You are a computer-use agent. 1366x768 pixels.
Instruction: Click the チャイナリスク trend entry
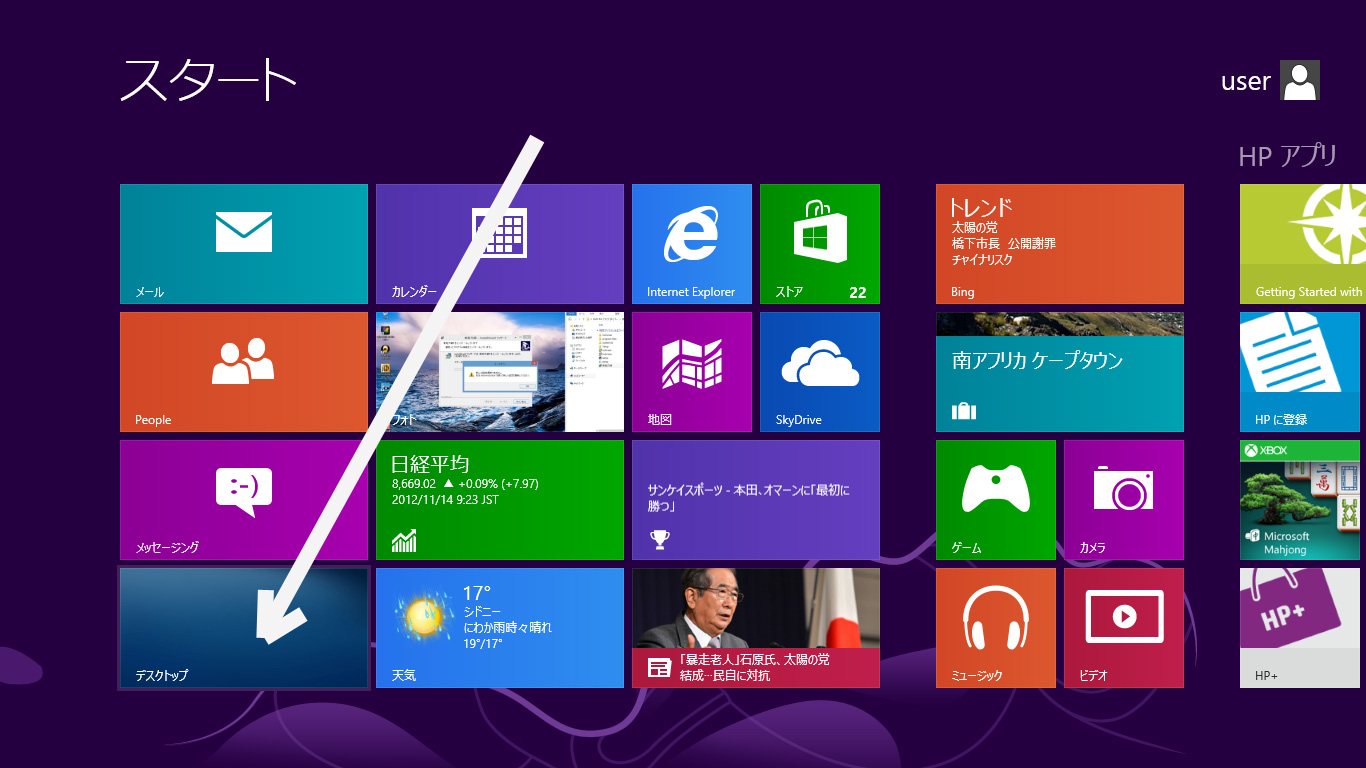click(982, 260)
